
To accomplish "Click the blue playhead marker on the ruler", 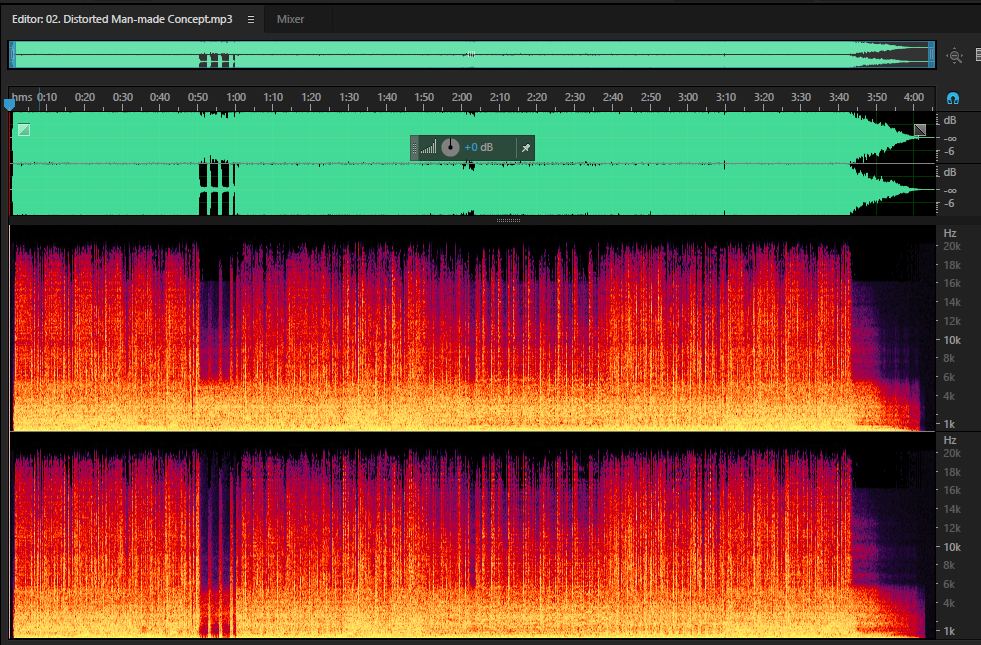I will tap(9, 104).
